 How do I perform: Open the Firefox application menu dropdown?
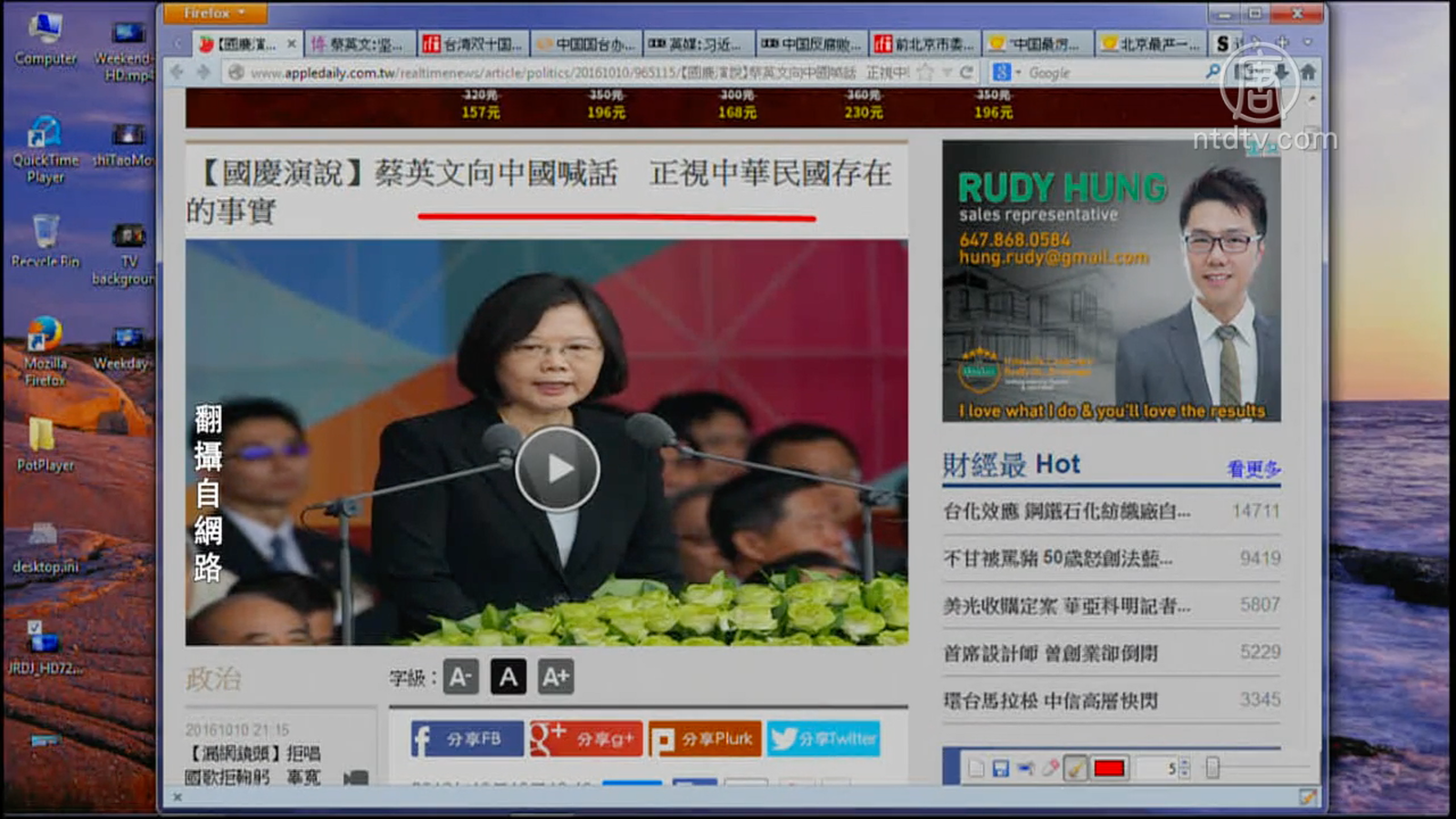point(214,13)
